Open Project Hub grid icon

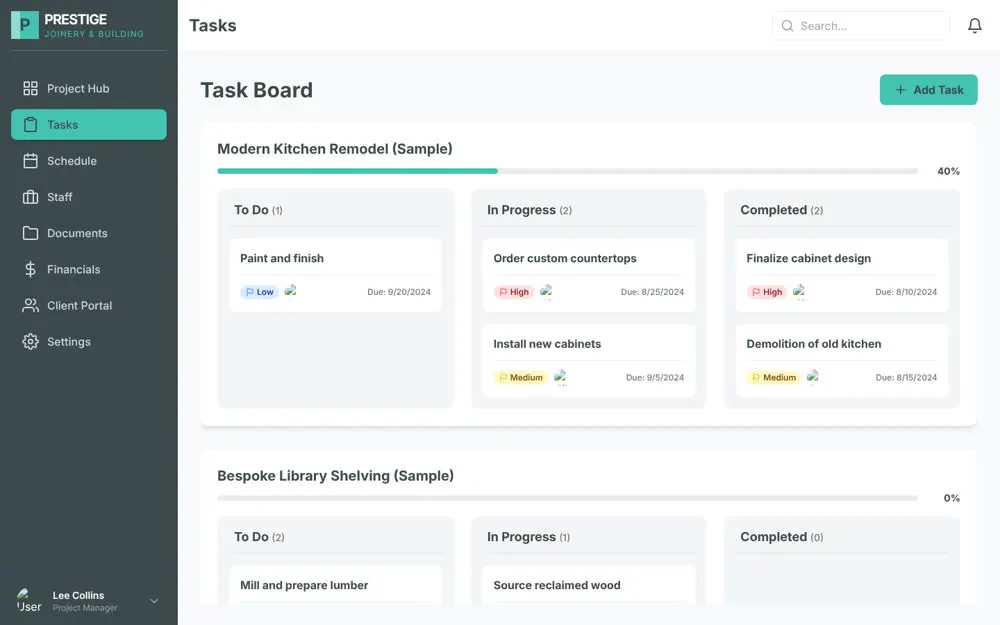[30, 89]
